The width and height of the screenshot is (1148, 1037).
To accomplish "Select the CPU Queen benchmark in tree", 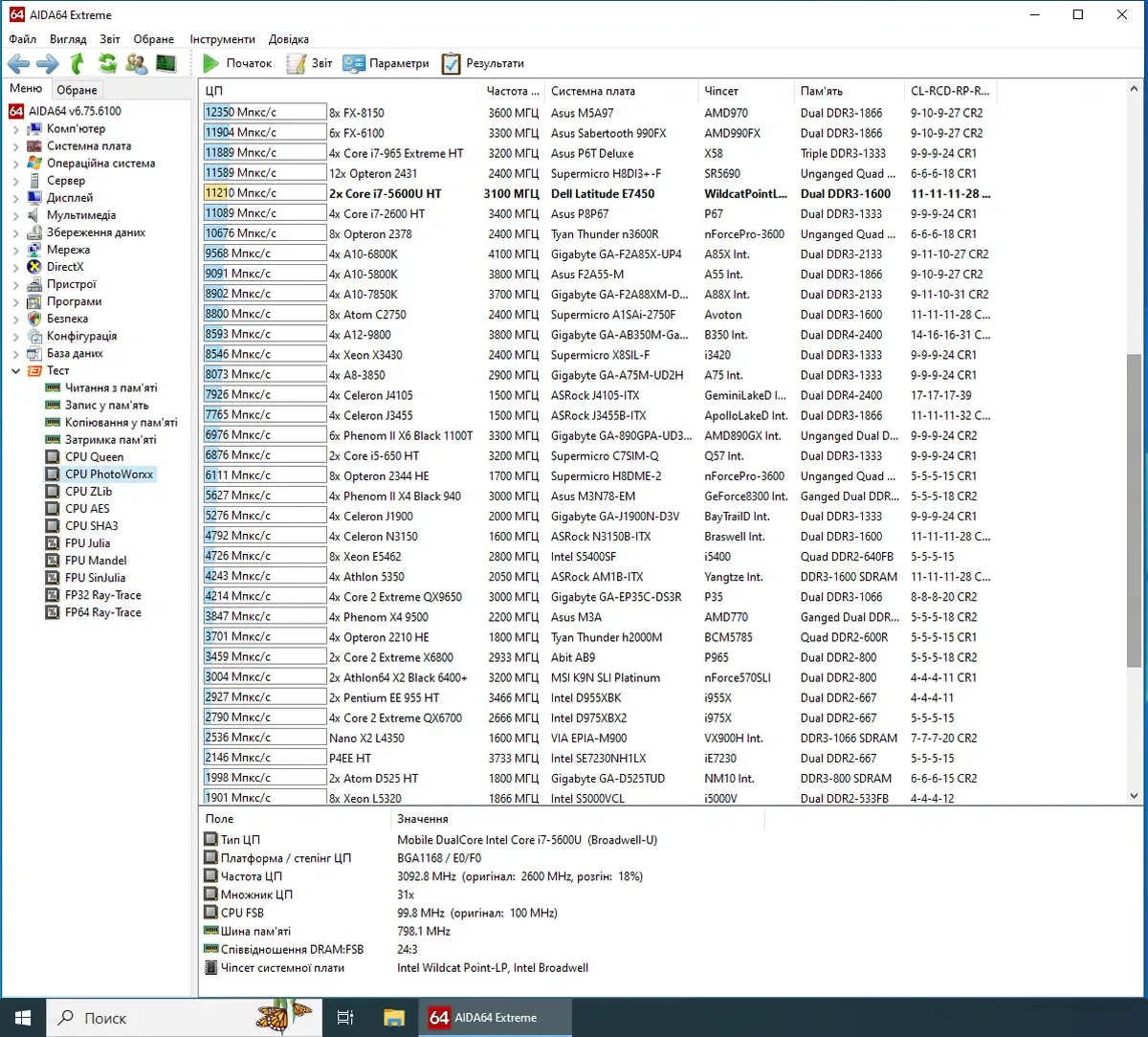I will [94, 457].
